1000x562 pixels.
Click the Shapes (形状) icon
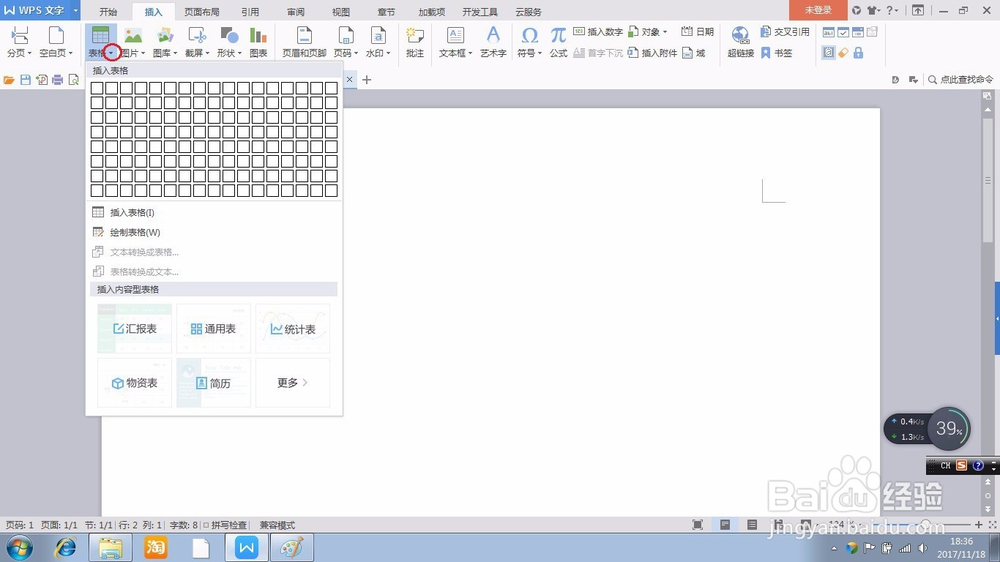click(x=229, y=36)
